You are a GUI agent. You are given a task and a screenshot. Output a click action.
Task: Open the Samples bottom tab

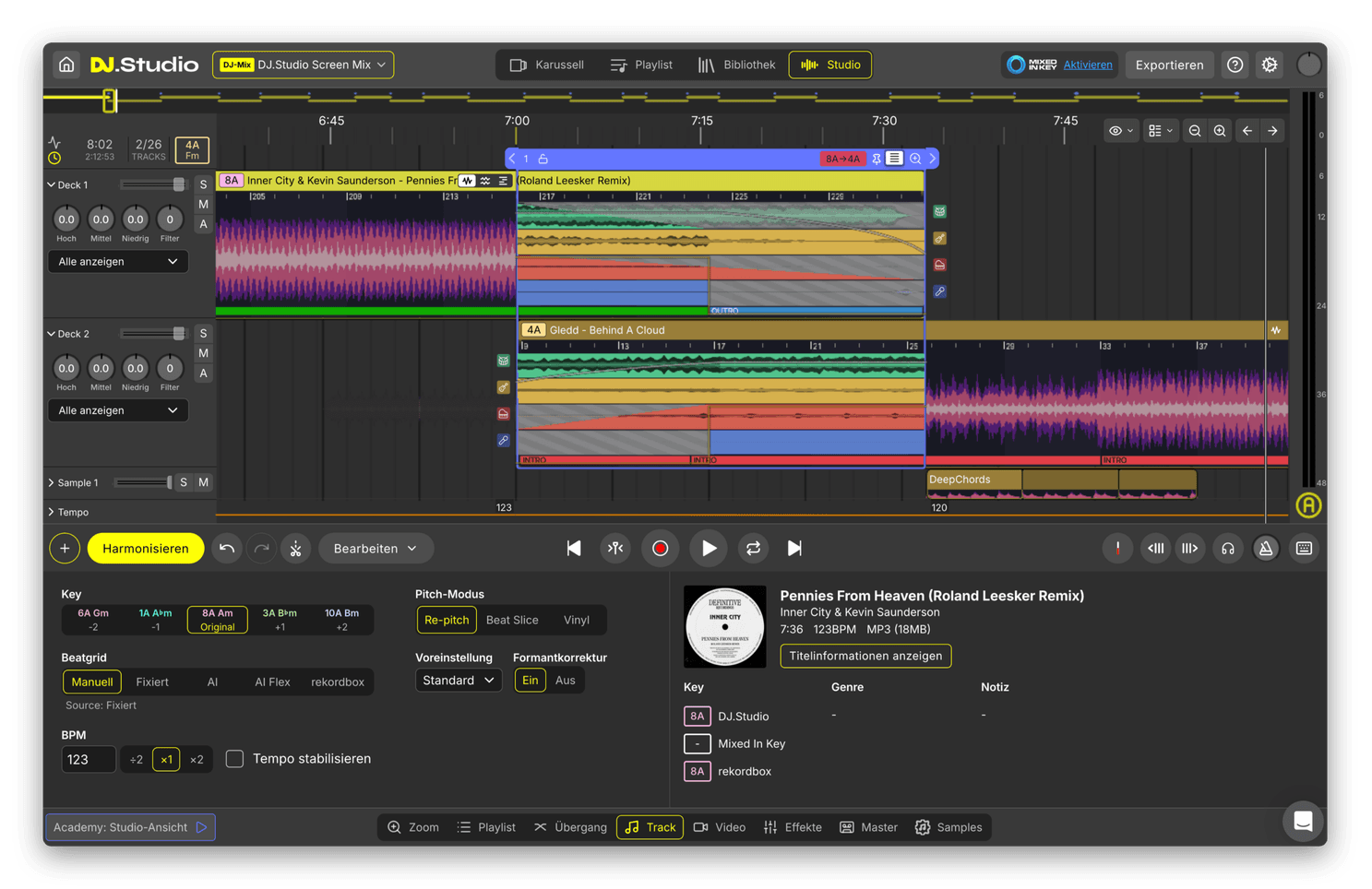coord(948,827)
